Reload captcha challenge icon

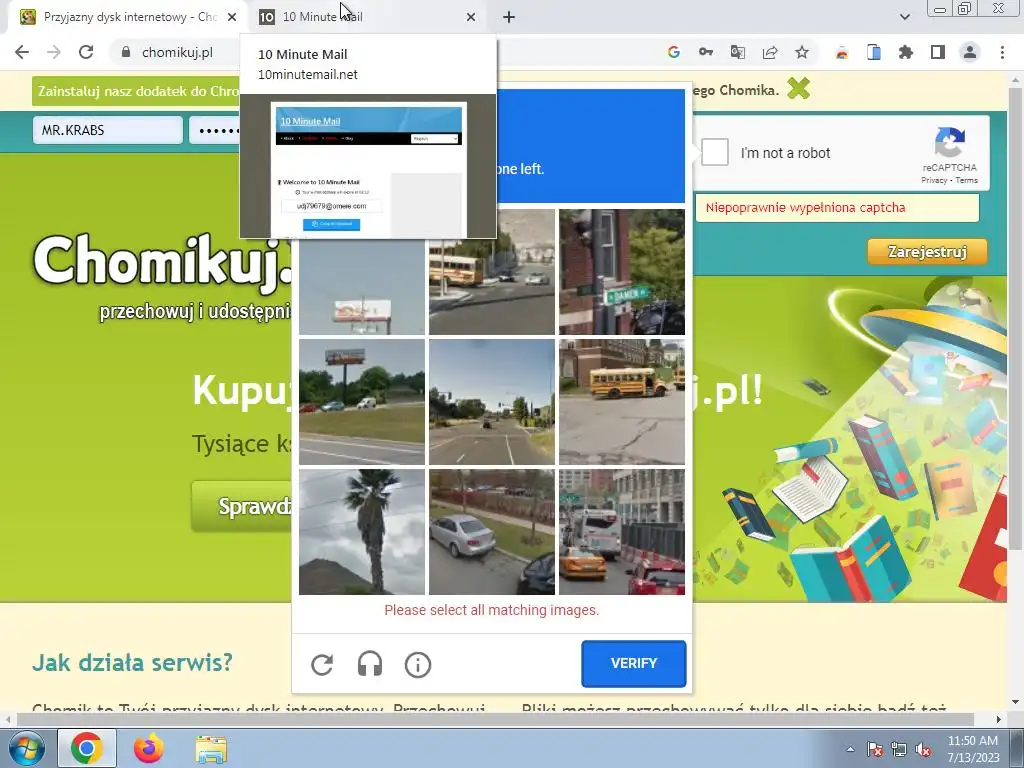click(x=322, y=665)
